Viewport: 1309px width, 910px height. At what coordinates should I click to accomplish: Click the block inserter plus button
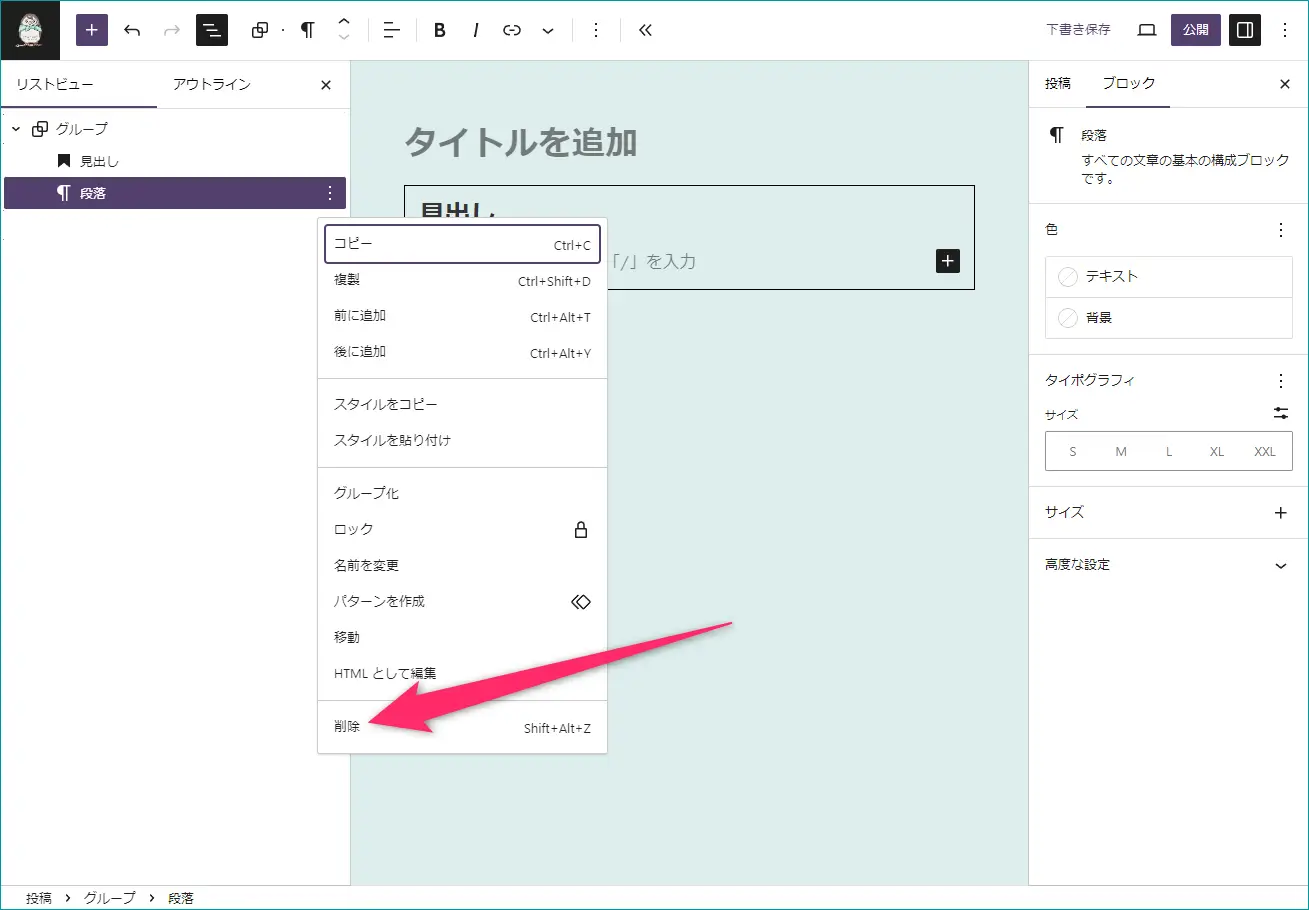click(x=92, y=30)
